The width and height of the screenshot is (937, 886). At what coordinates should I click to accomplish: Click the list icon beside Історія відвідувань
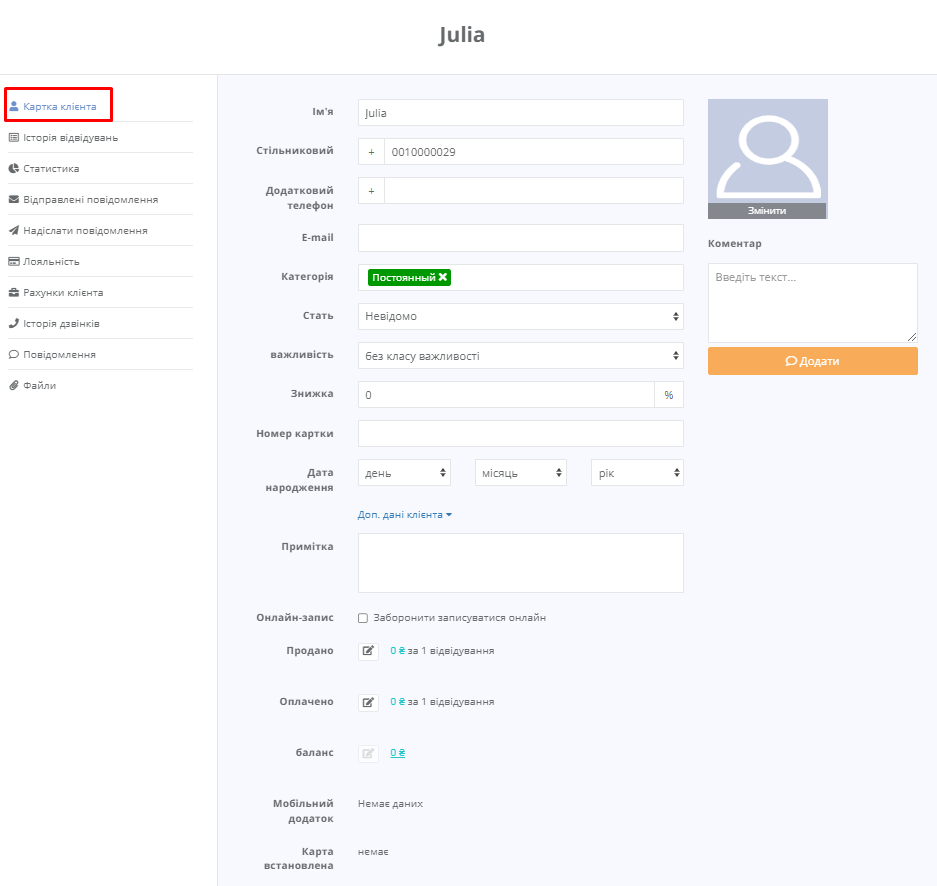click(14, 137)
